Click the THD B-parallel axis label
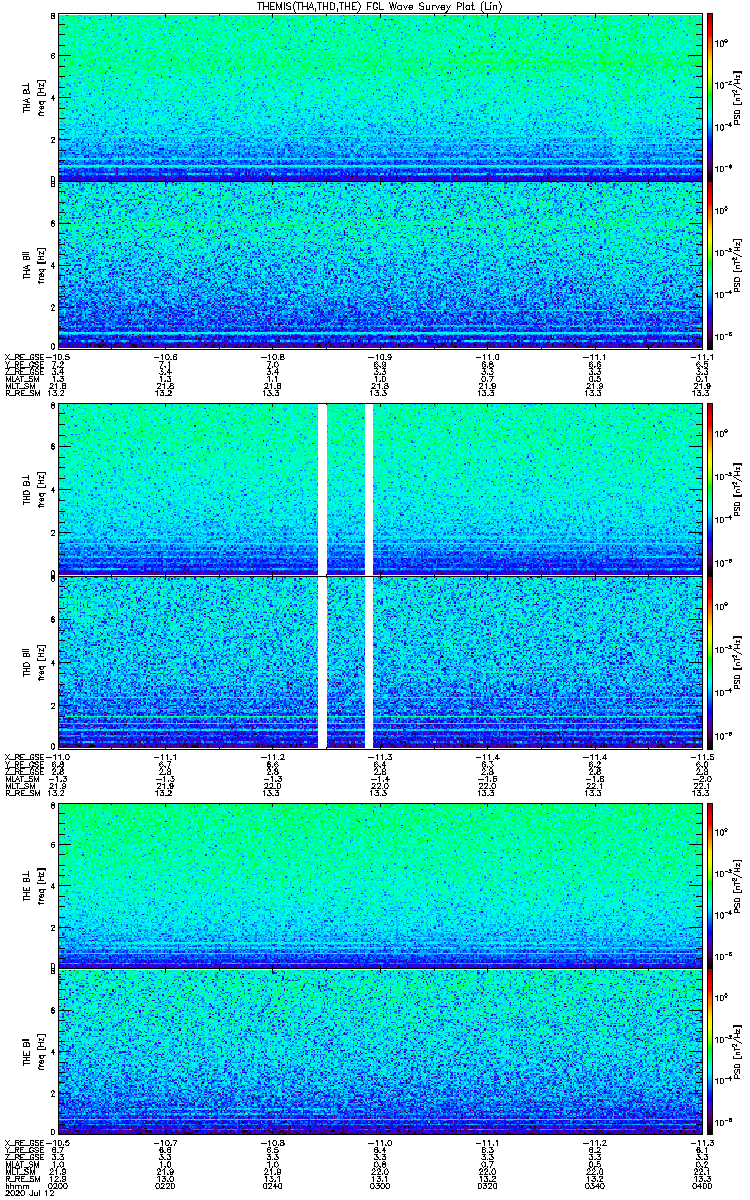750x1200 pixels. [28, 662]
